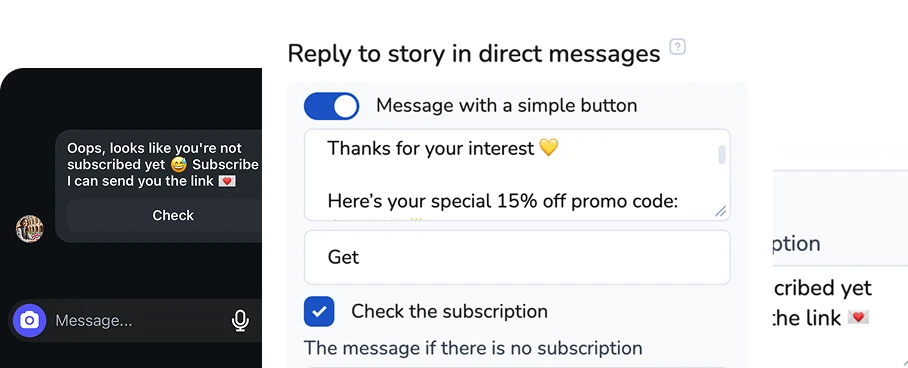This screenshot has height=368, width=908.
Task: Click the message textarea scrollbar thumb
Action: [722, 155]
